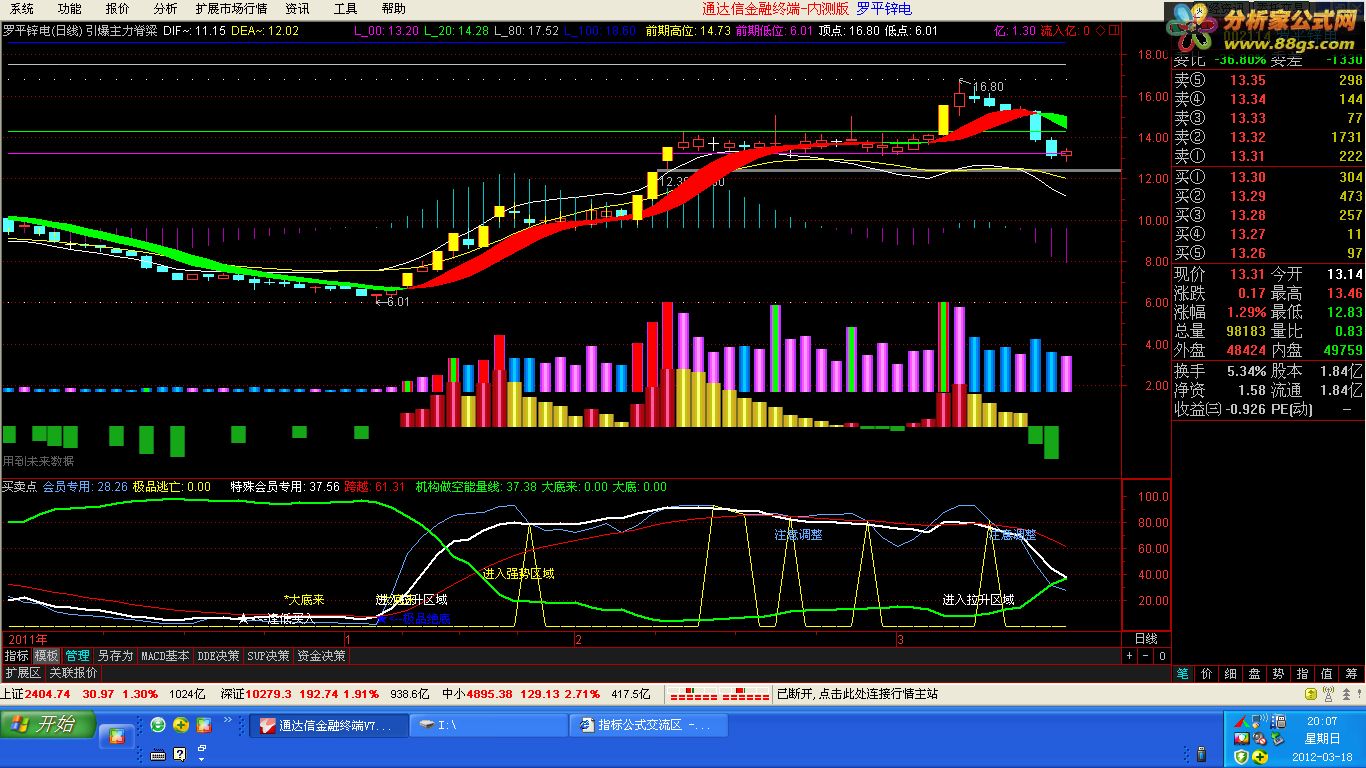Click the 上证 index value 2404.74
This screenshot has height=768, width=1366.
(x=47, y=693)
